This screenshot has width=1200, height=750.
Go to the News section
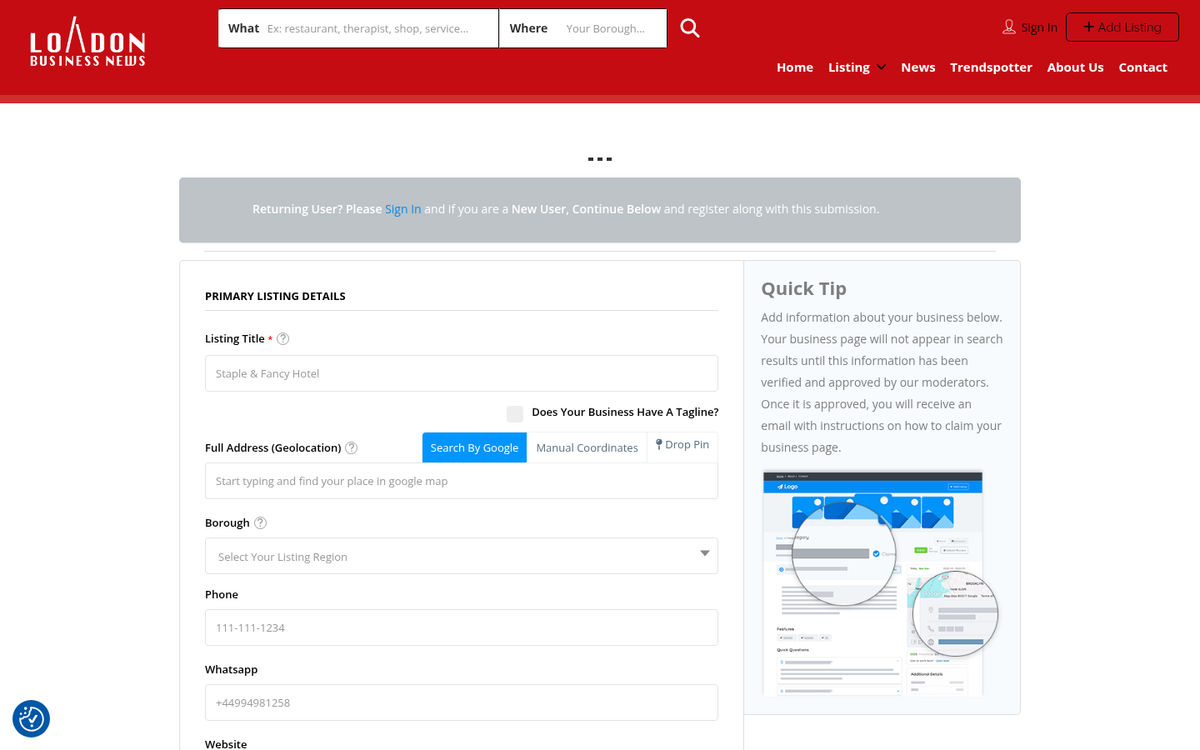[x=918, y=67]
